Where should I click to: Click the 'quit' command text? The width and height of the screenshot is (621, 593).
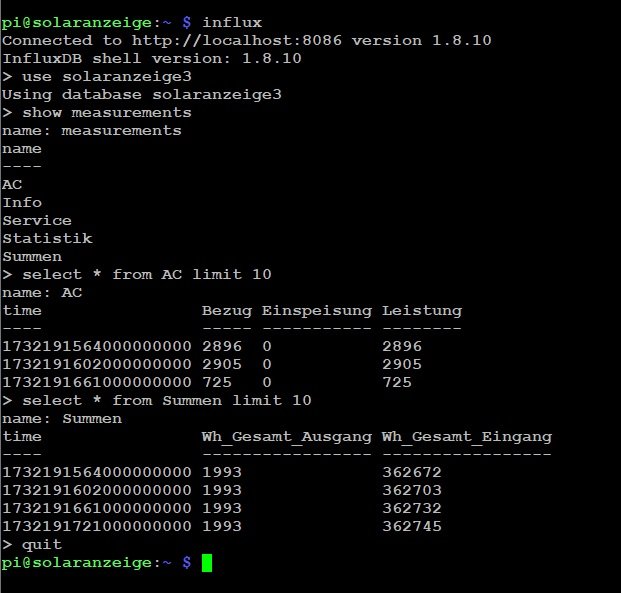click(x=42, y=545)
